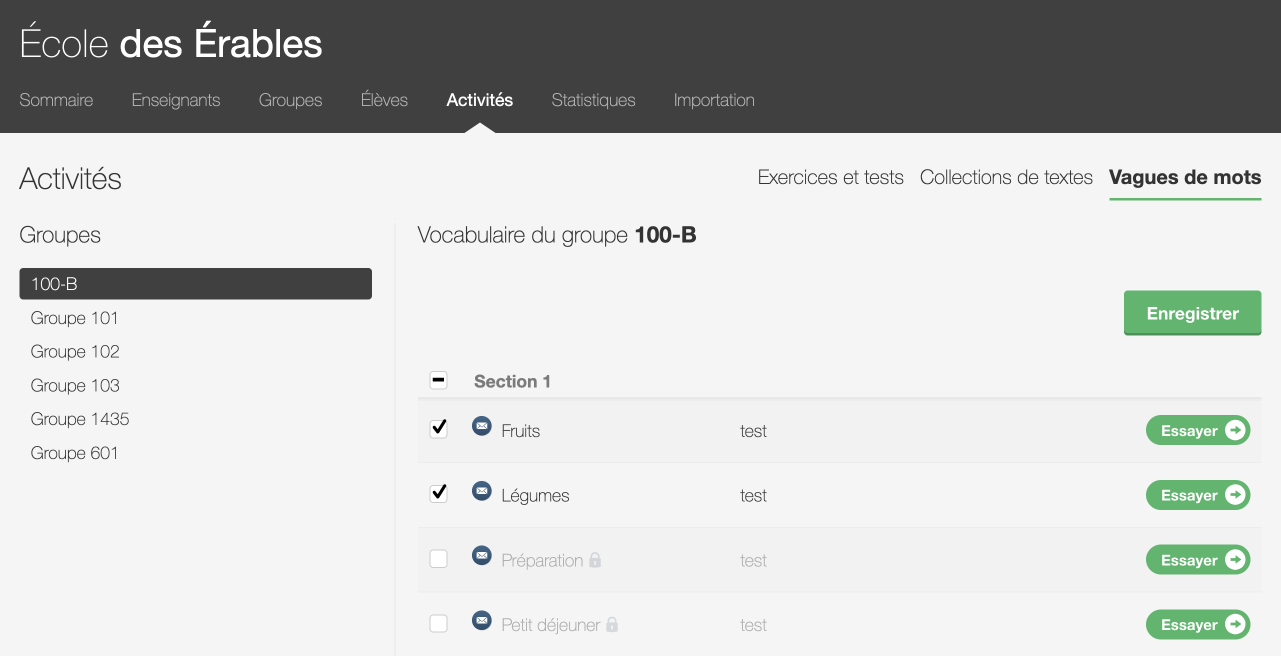The height and width of the screenshot is (656, 1281).
Task: Uncheck the Fruits checkbox
Action: point(438,429)
